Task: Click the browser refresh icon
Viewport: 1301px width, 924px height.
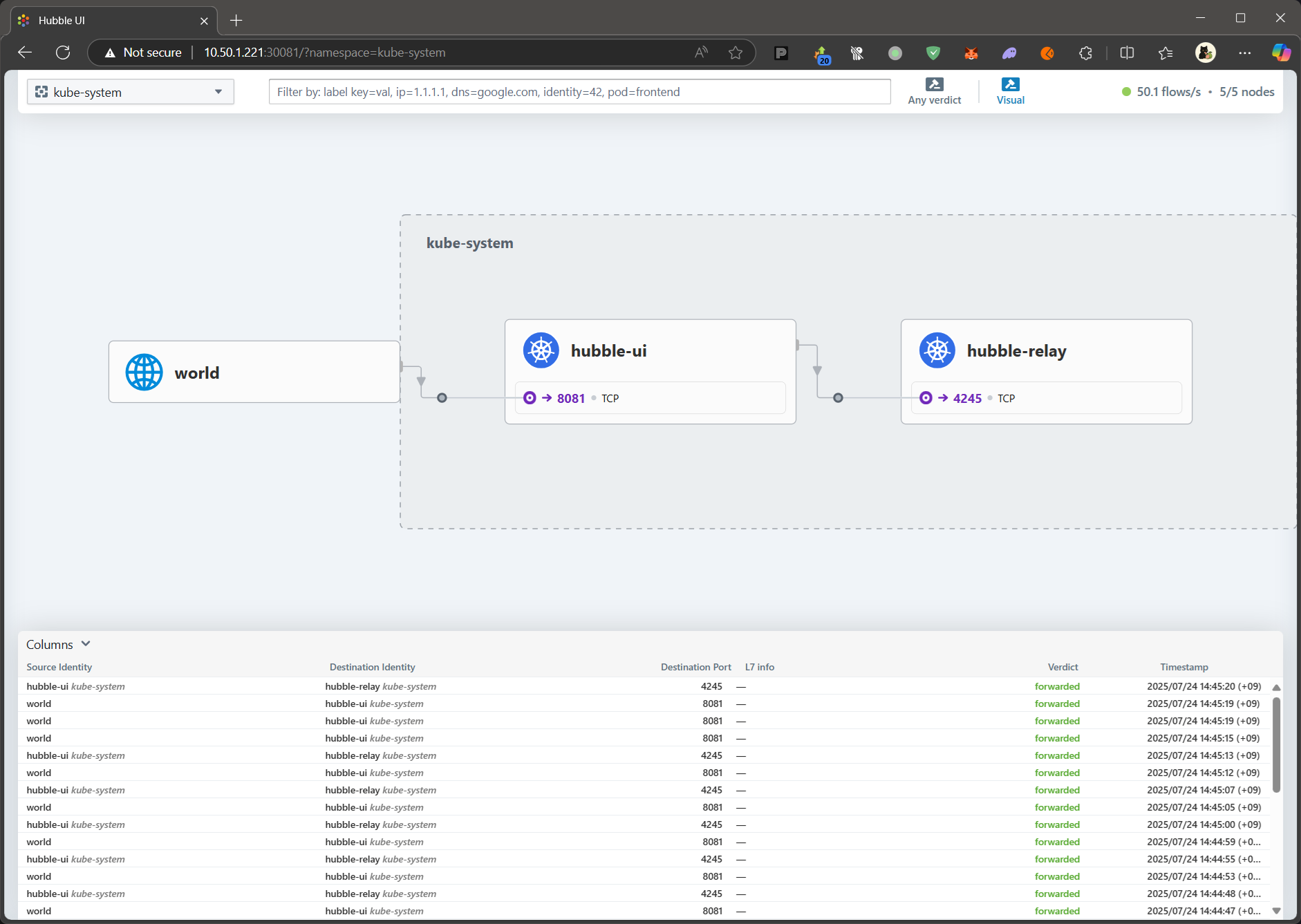Action: tap(63, 53)
